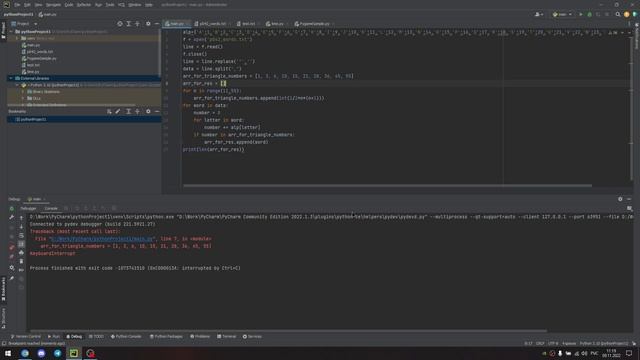The height and width of the screenshot is (360, 640).
Task: Start debugging with the bug icon in toolbar
Action: (589, 14)
